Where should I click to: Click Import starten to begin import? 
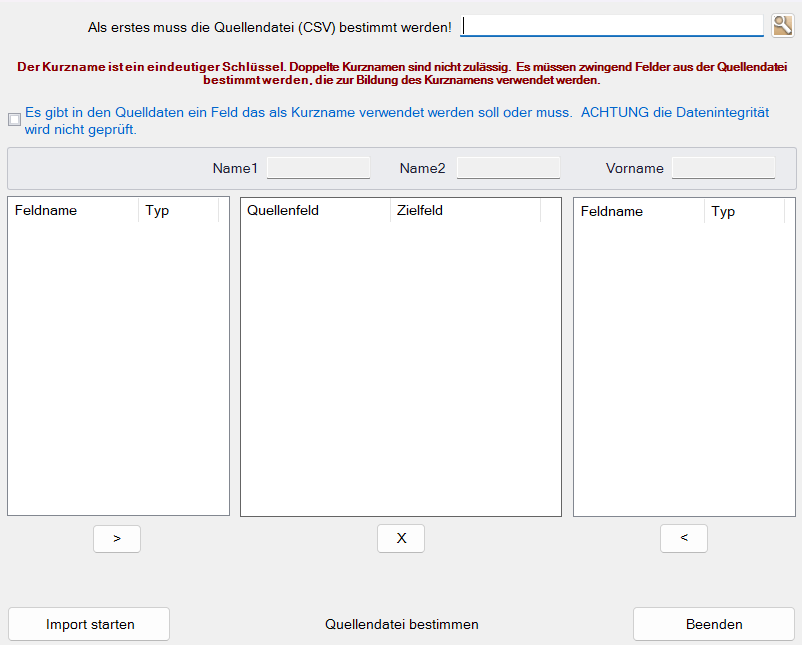[x=88, y=623]
